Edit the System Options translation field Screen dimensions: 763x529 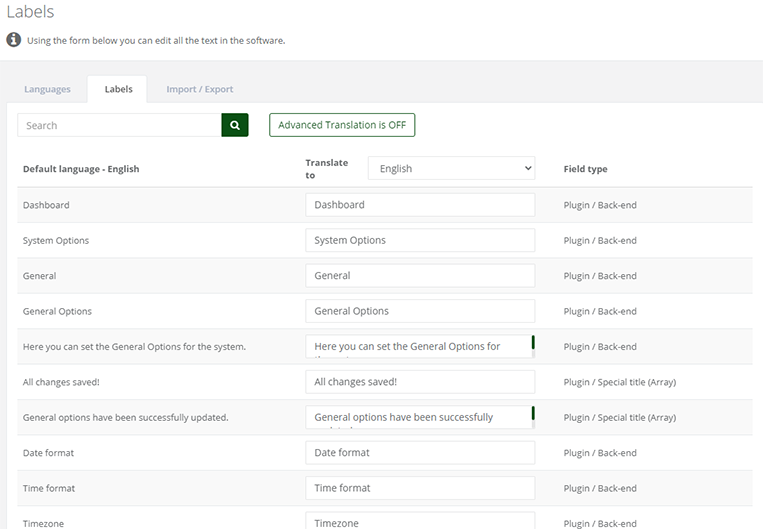point(420,240)
